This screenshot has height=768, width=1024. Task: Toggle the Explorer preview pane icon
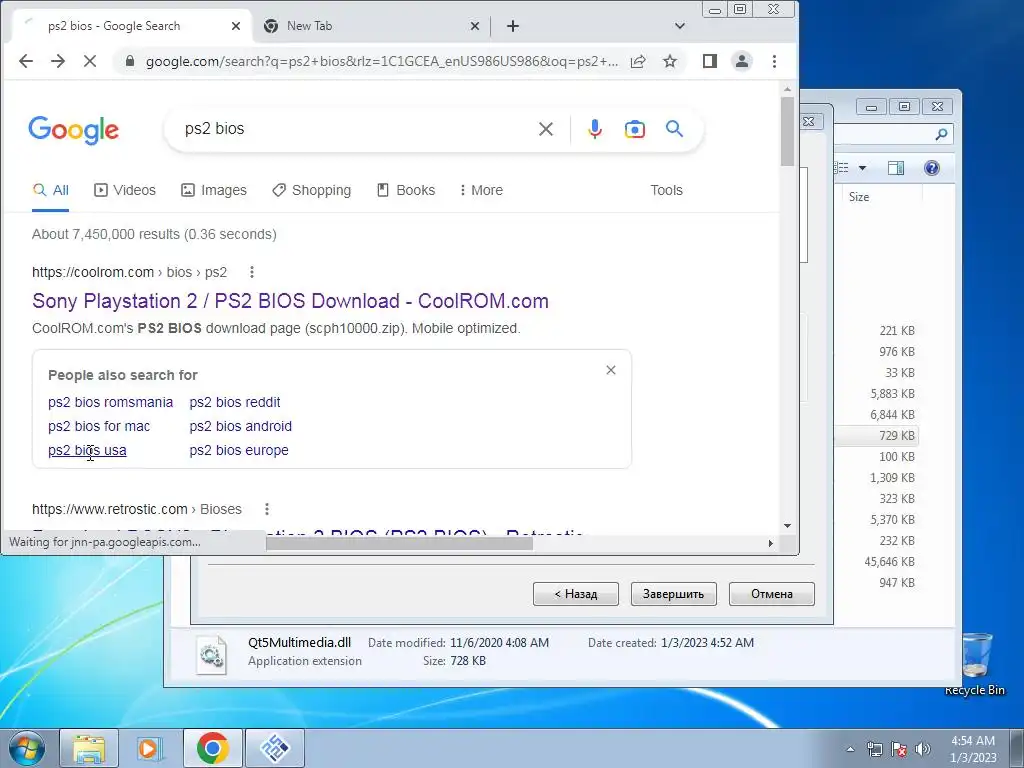tap(896, 168)
